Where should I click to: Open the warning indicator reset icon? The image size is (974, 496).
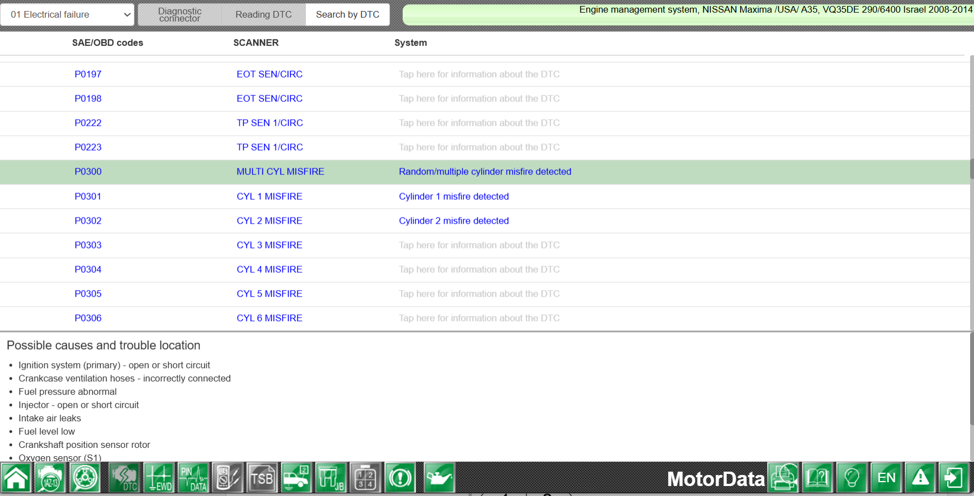tap(401, 478)
